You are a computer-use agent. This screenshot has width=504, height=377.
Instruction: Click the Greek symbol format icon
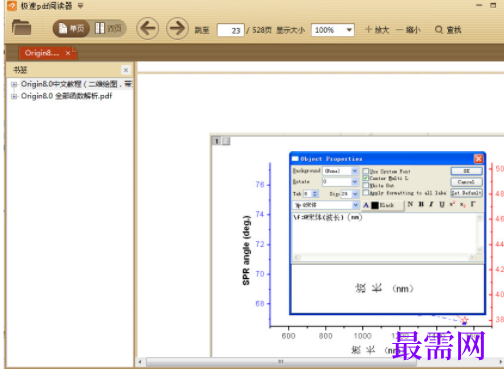click(x=473, y=204)
